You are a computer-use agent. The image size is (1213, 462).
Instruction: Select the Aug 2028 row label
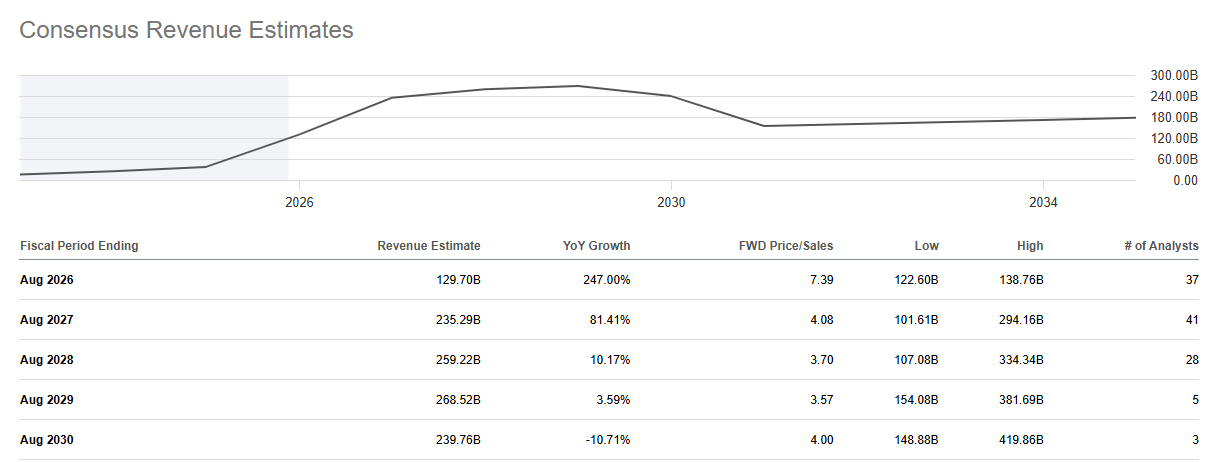point(47,360)
